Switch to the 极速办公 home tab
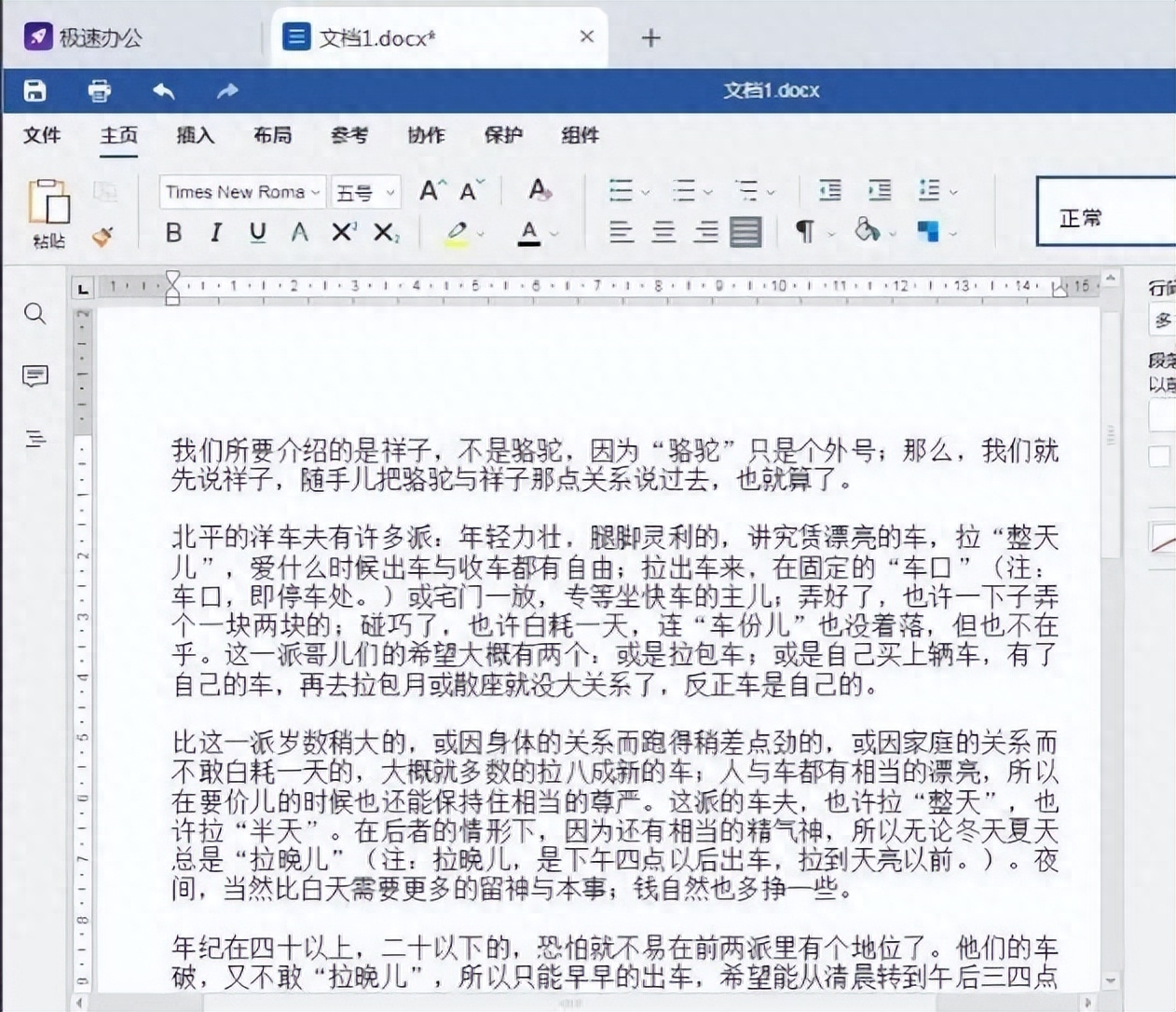Viewport: 1176px width, 1012px height. point(84,37)
